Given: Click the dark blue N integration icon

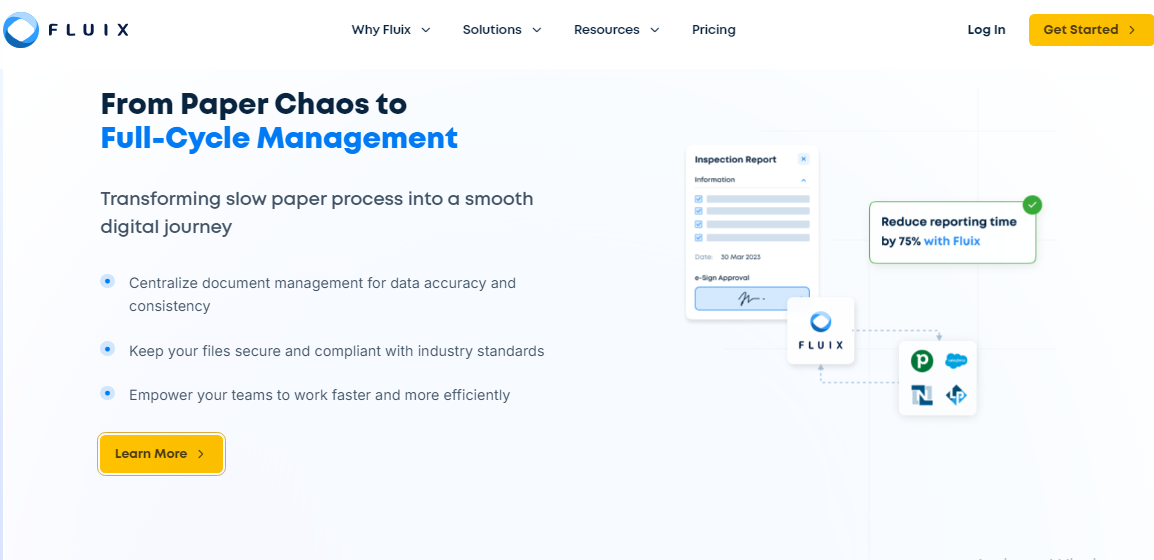Looking at the screenshot, I should click(922, 395).
